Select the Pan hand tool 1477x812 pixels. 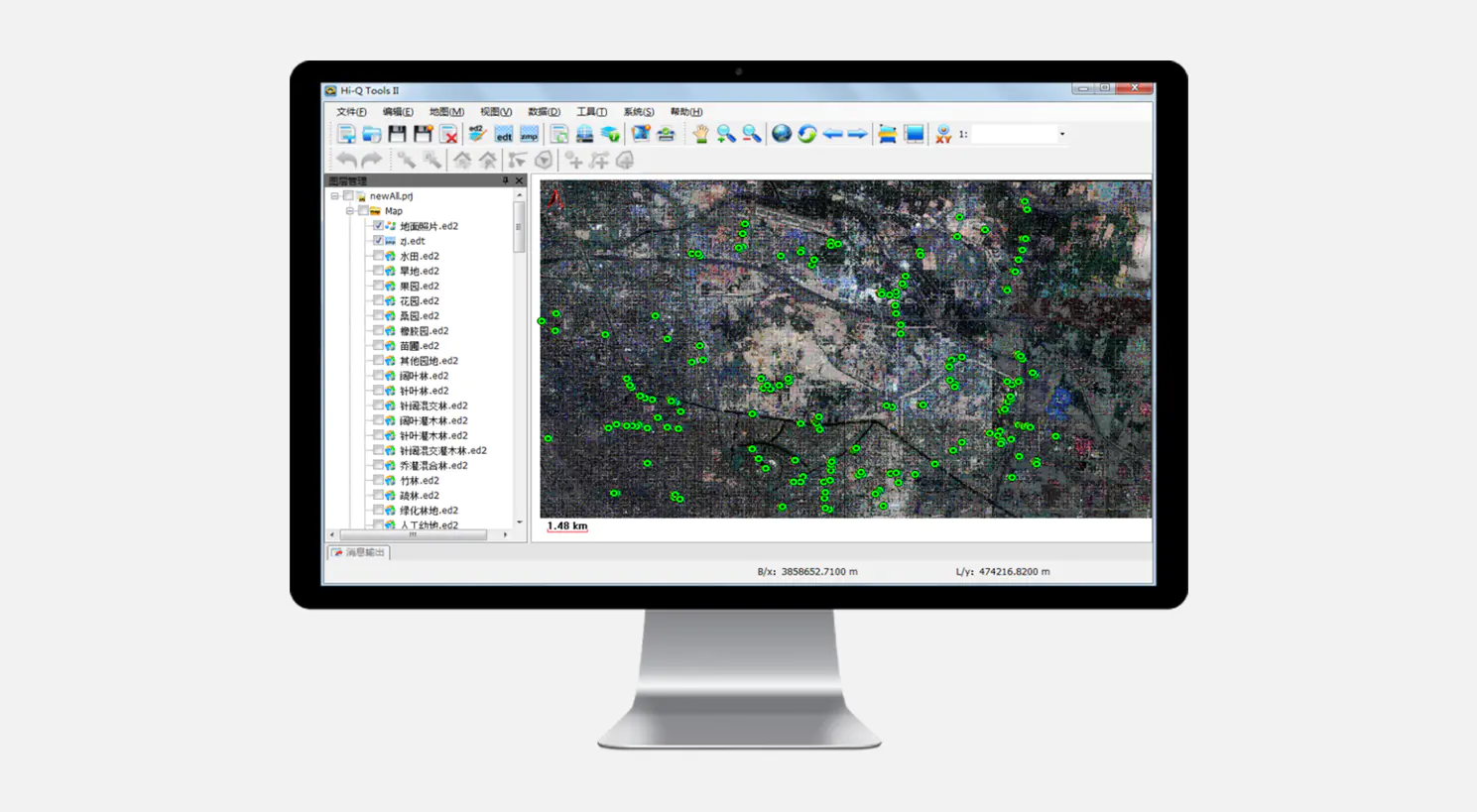(x=700, y=134)
